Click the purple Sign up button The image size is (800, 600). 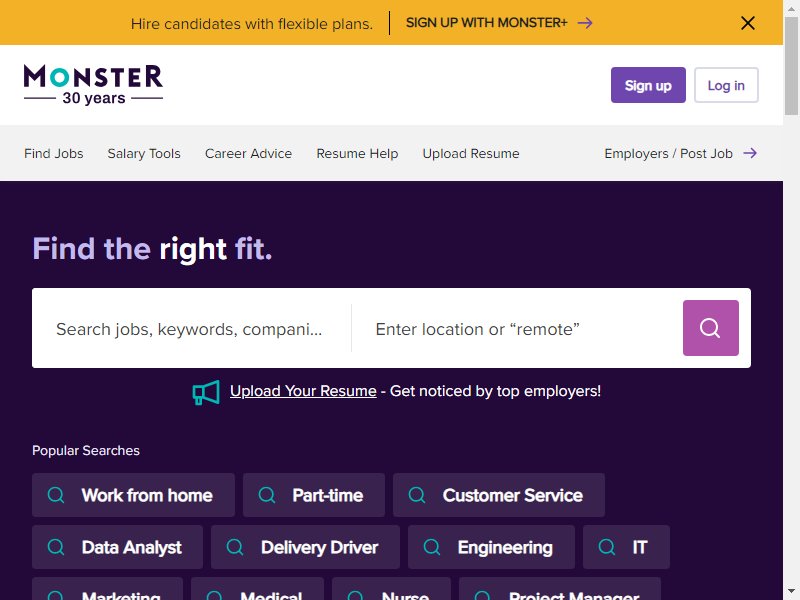point(648,85)
